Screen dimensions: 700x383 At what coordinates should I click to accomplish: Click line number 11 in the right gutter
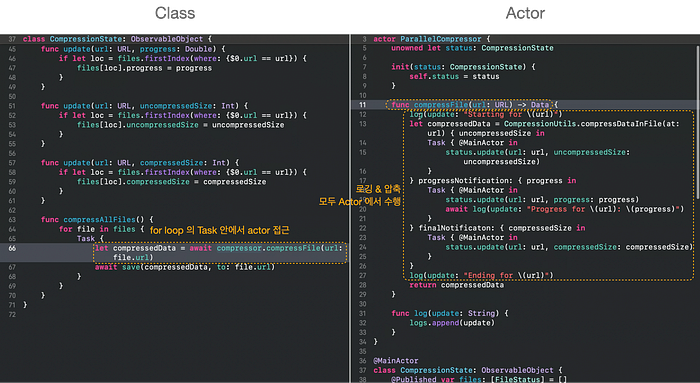pyautogui.click(x=362, y=105)
